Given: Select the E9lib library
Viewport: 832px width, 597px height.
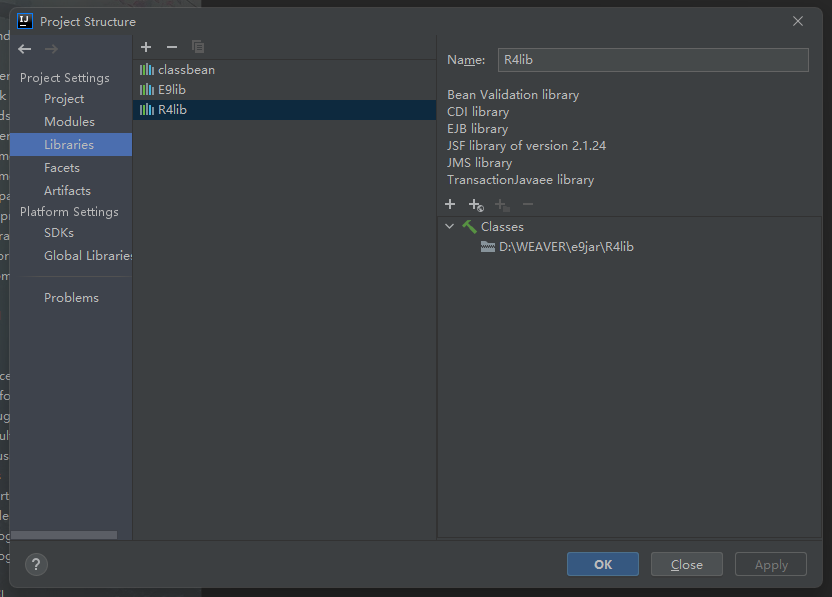Looking at the screenshot, I should [172, 90].
